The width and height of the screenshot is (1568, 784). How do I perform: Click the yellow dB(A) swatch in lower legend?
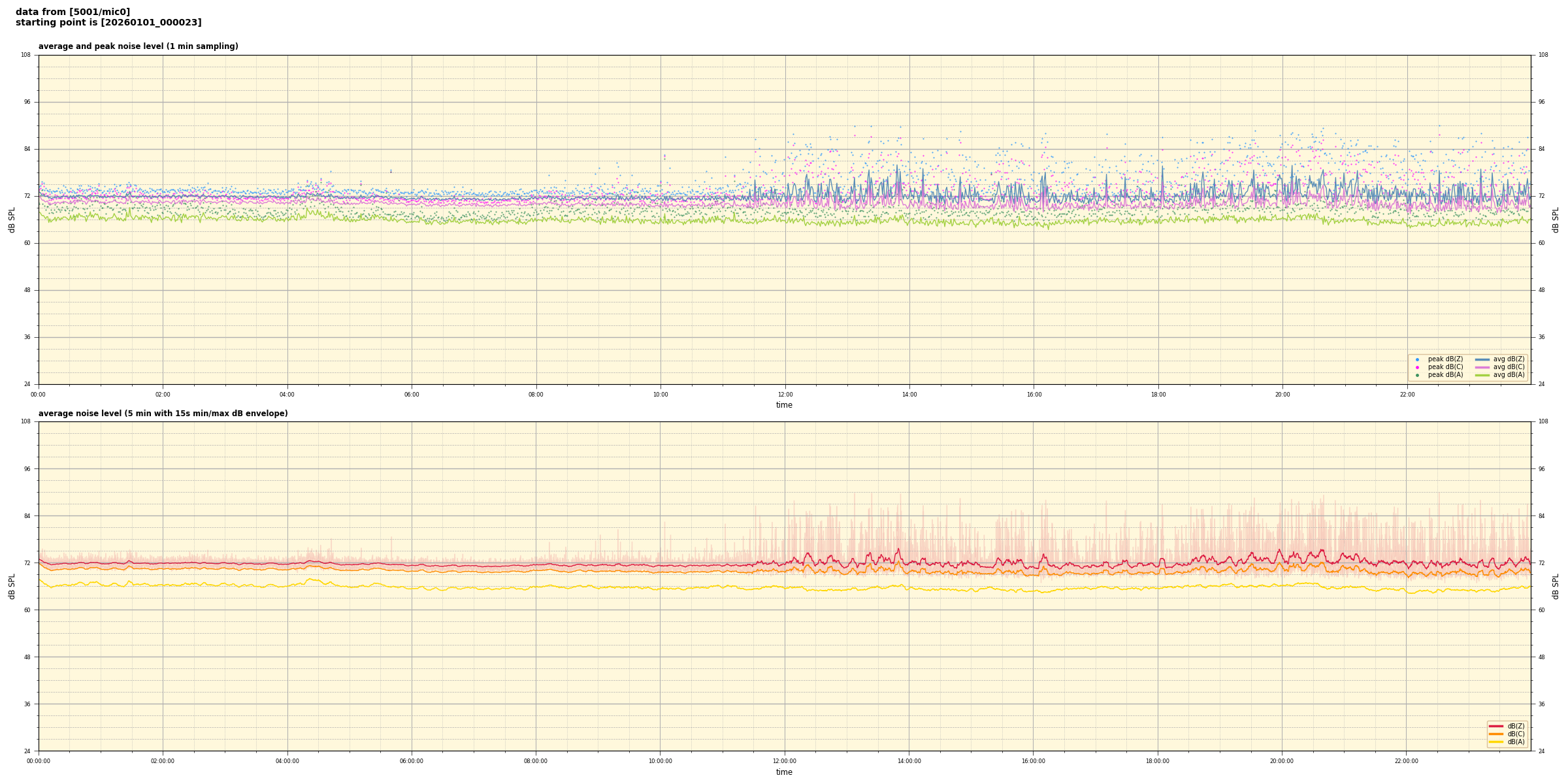pos(1495,742)
